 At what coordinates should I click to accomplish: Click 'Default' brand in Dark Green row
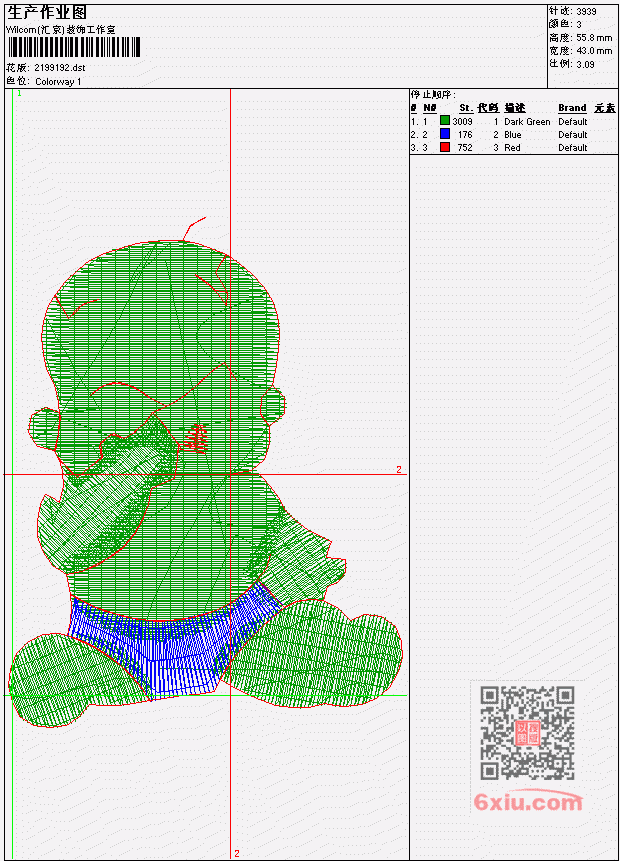[573, 121]
